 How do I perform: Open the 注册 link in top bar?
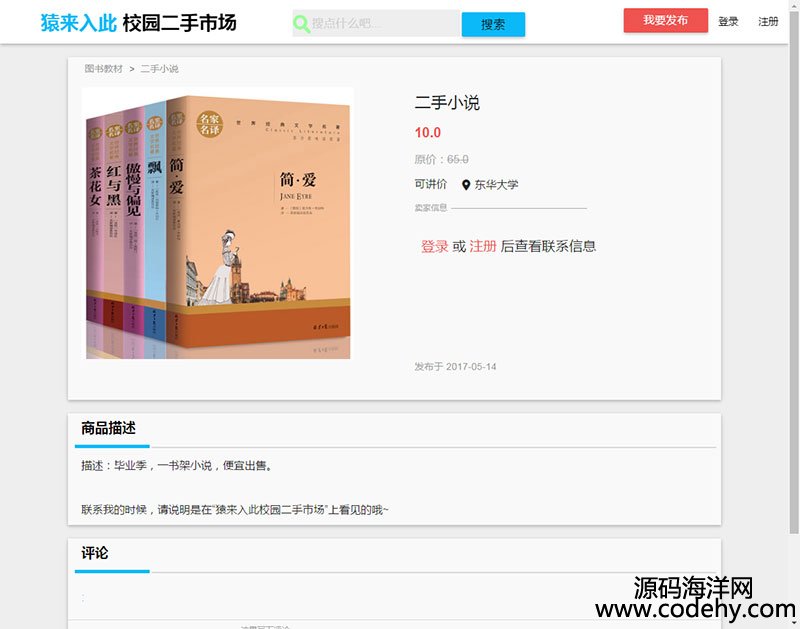click(x=768, y=21)
